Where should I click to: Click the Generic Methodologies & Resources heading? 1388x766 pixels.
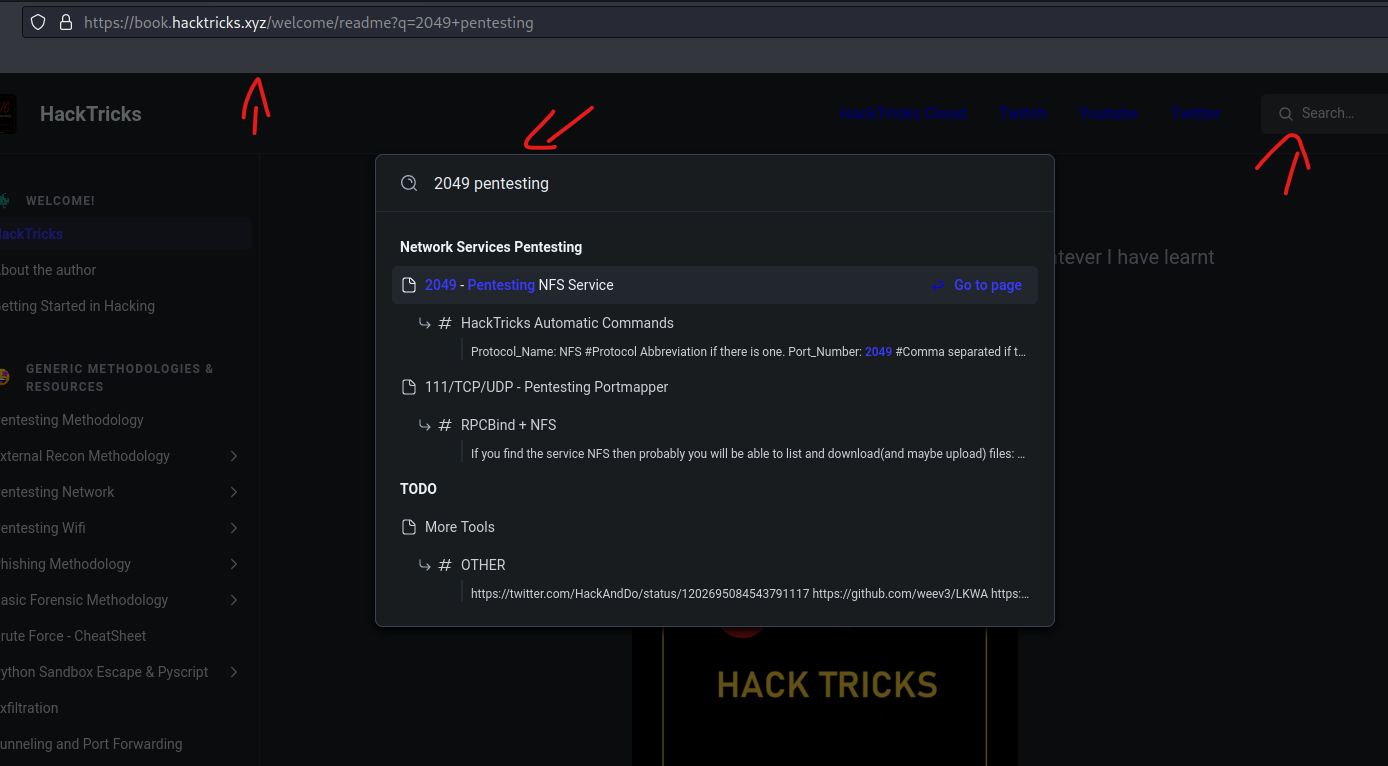(120, 377)
